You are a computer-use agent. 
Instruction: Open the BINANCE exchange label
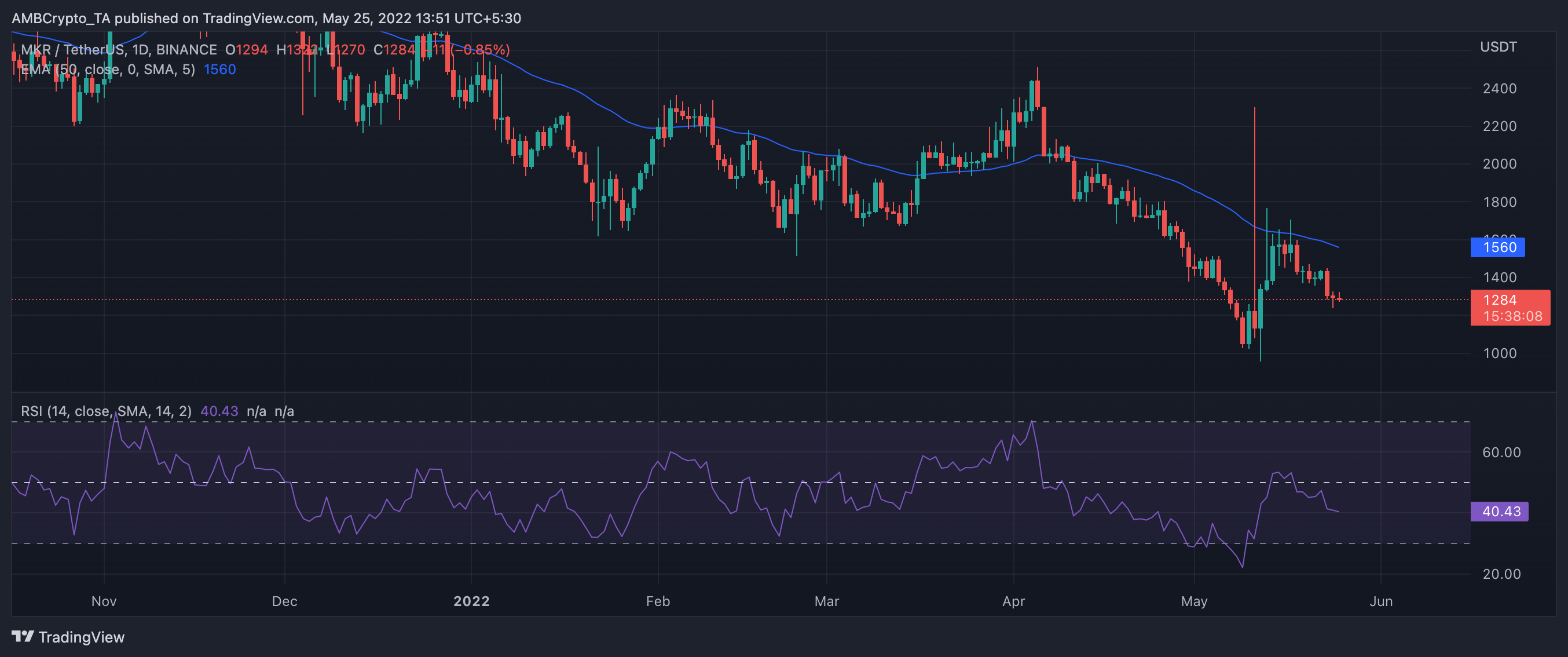point(186,49)
